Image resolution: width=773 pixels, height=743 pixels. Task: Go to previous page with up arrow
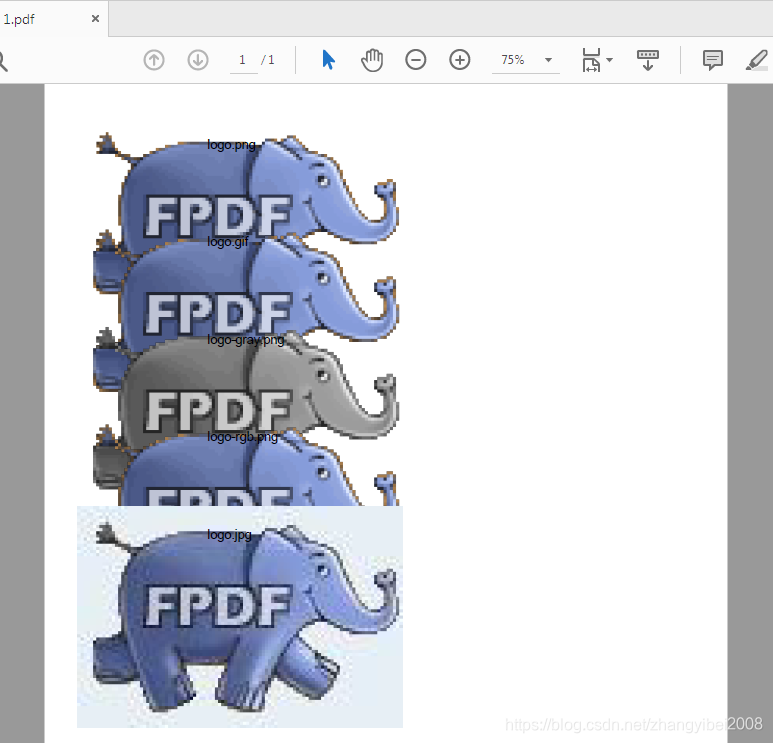coord(154,60)
